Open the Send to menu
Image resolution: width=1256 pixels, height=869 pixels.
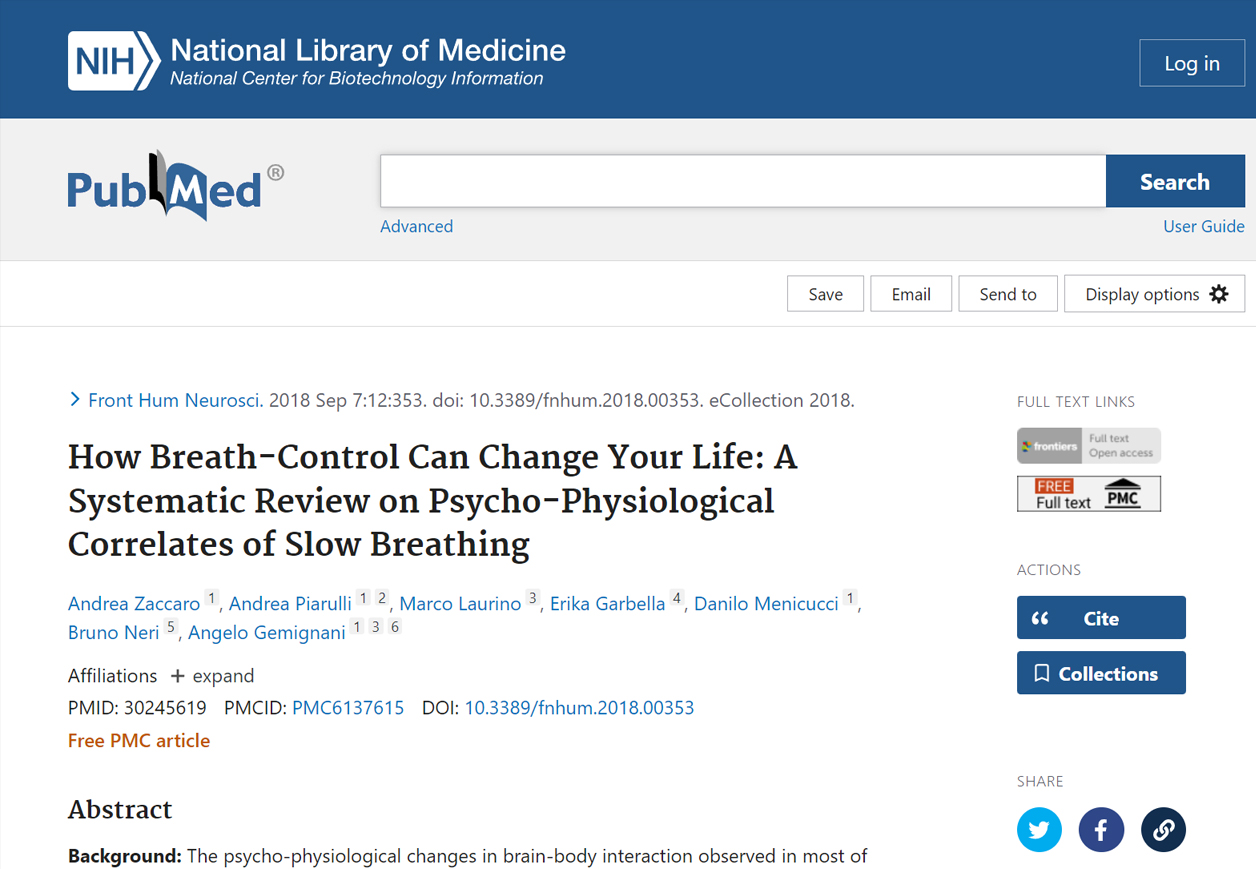(x=1008, y=294)
